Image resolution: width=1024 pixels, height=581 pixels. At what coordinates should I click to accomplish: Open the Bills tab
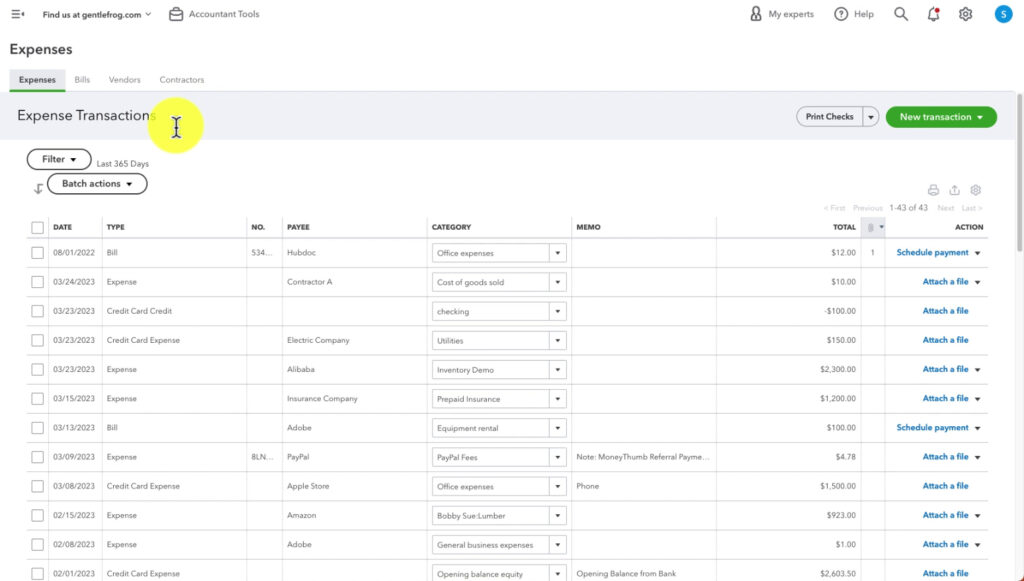82,79
